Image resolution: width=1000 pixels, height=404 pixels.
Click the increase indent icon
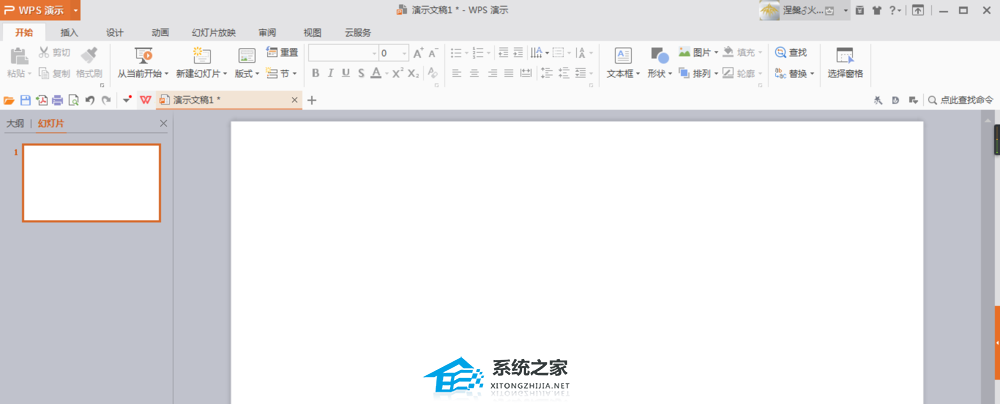pyautogui.click(x=518, y=53)
